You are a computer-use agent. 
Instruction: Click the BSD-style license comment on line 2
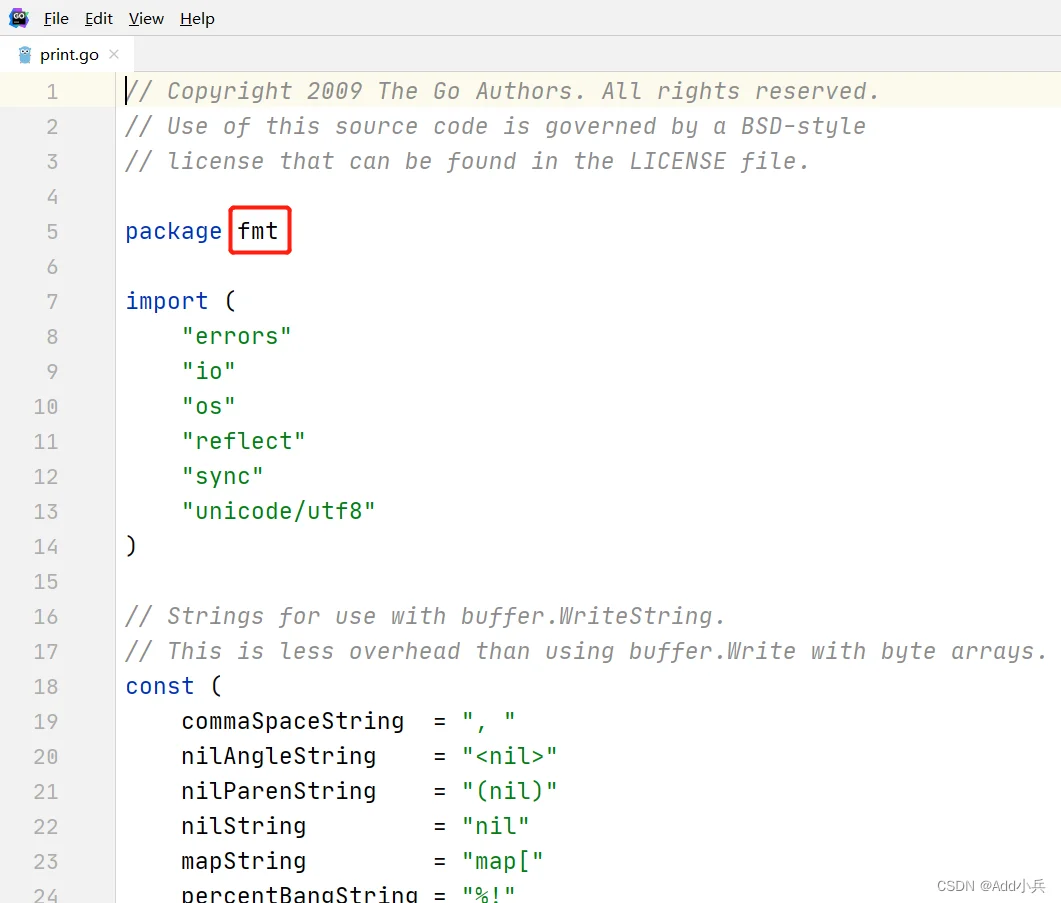click(x=496, y=127)
